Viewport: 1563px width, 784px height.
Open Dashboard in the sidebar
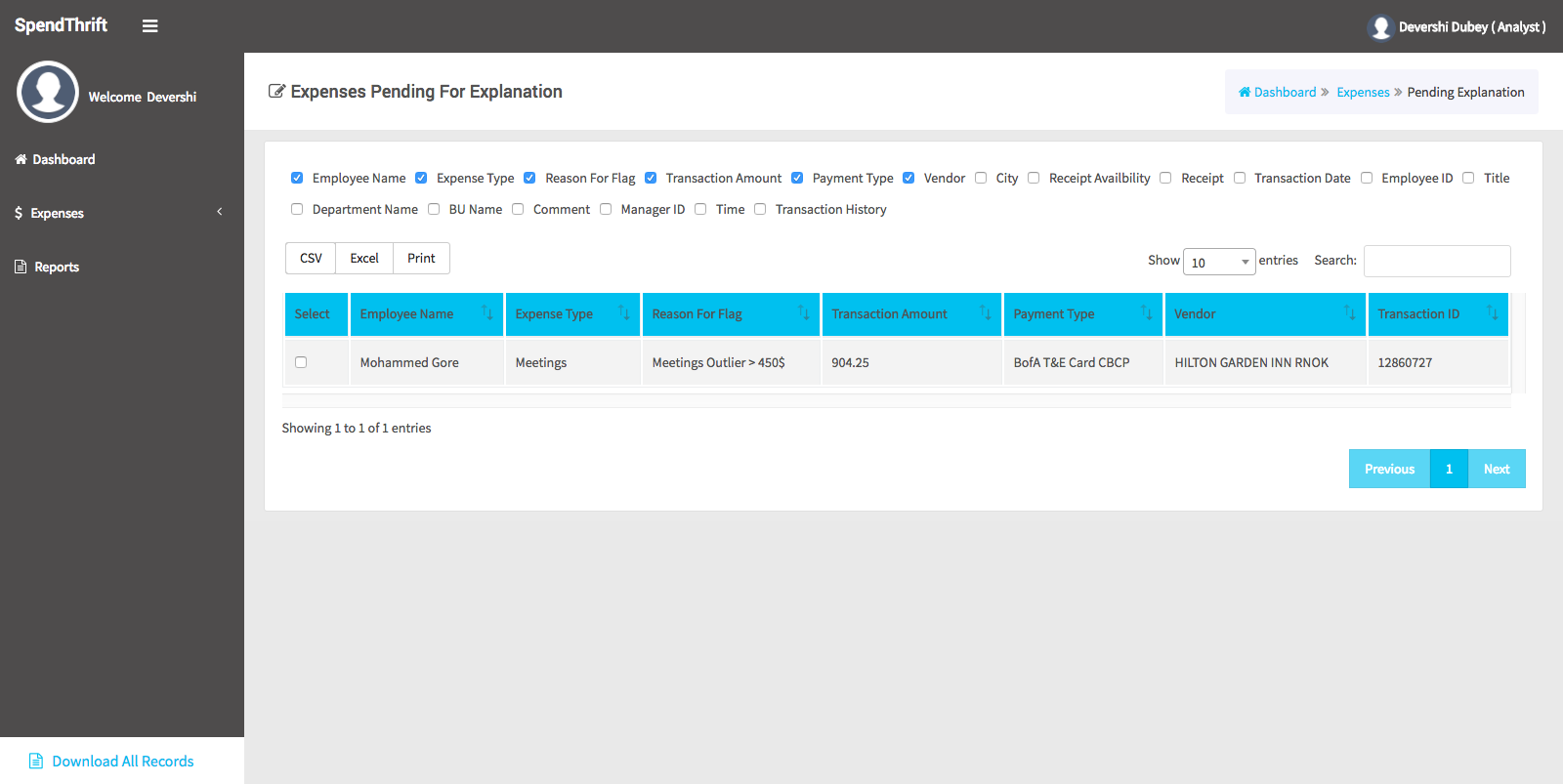[63, 159]
